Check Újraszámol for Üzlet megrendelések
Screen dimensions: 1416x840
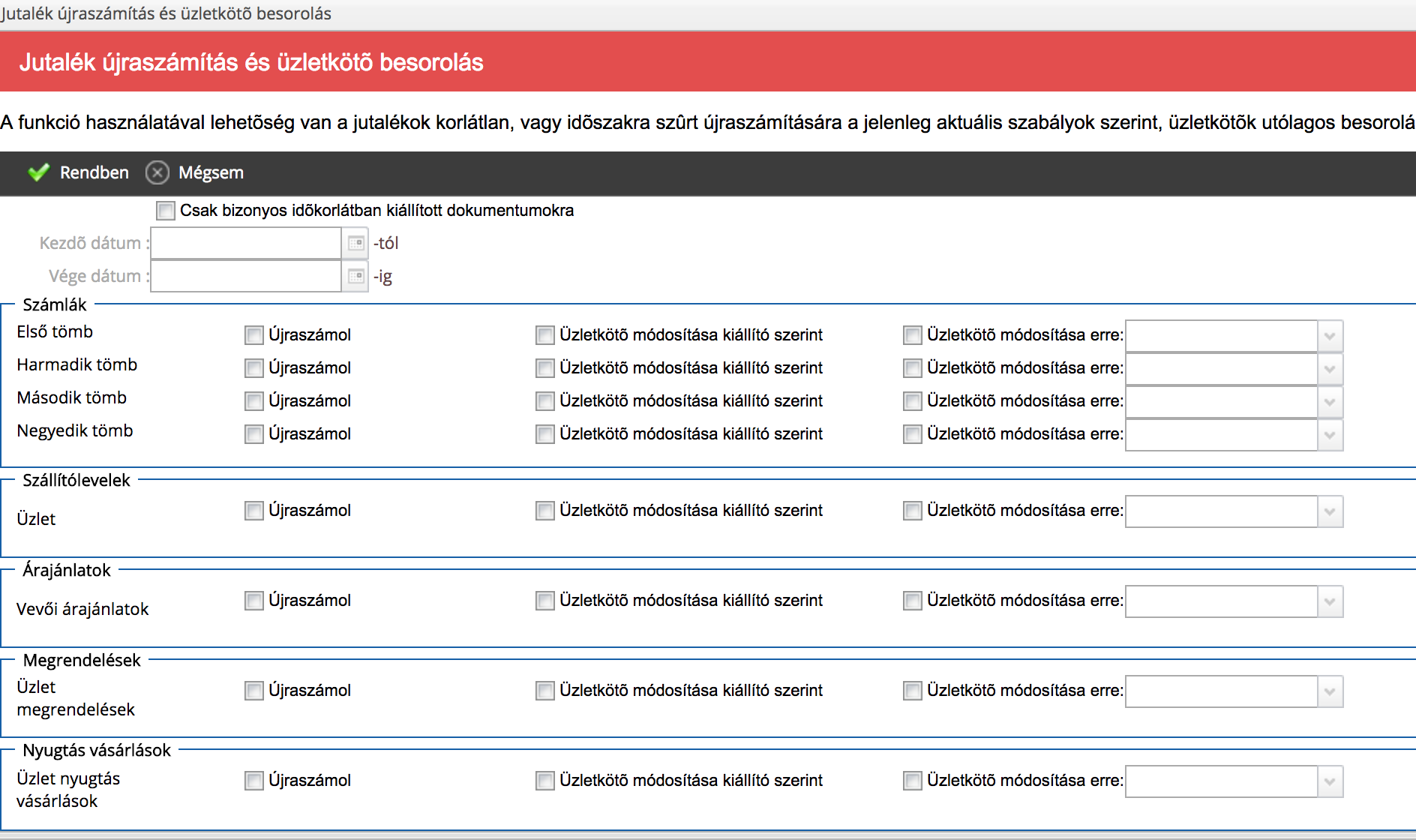[254, 691]
